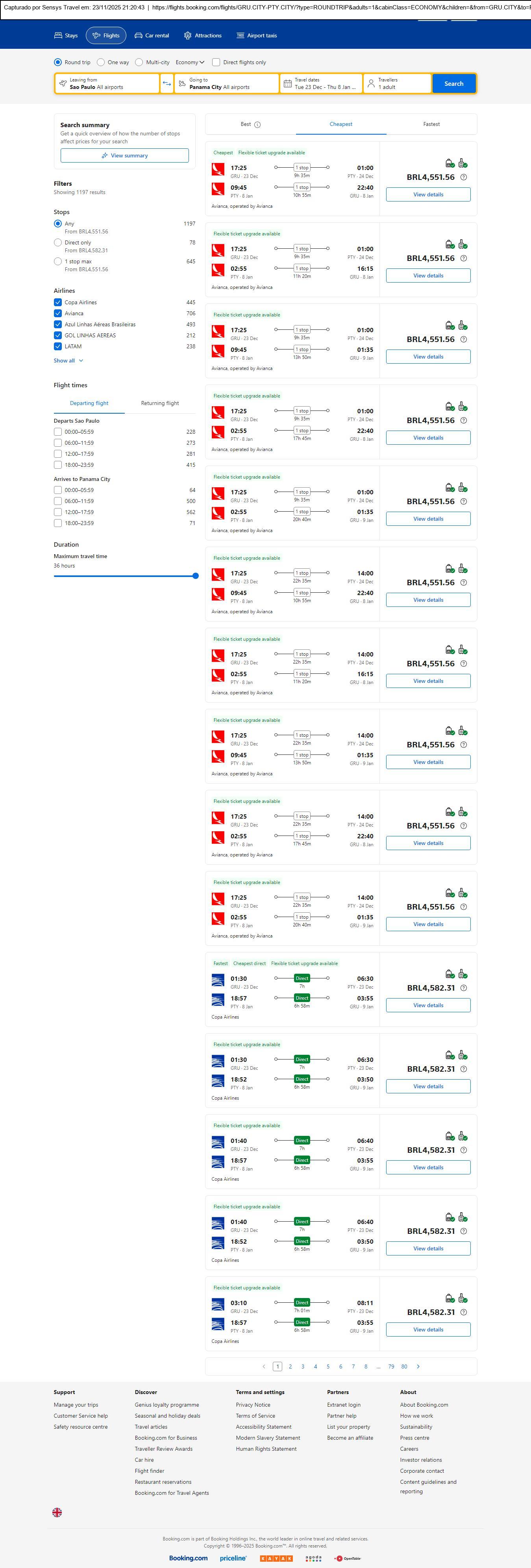This screenshot has width=531, height=1568.
Task: Open the Economy cabin class dropdown
Action: point(189,62)
